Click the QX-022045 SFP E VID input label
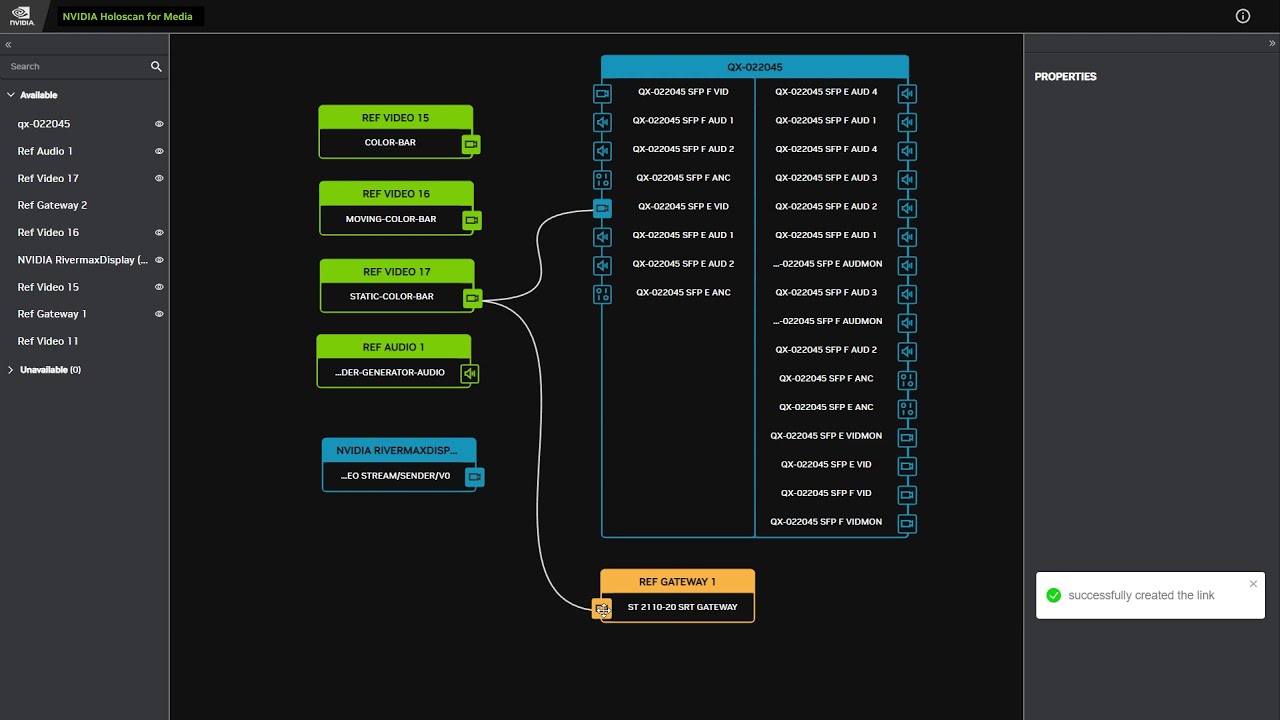Viewport: 1280px width, 720px height. pyautogui.click(x=683, y=207)
